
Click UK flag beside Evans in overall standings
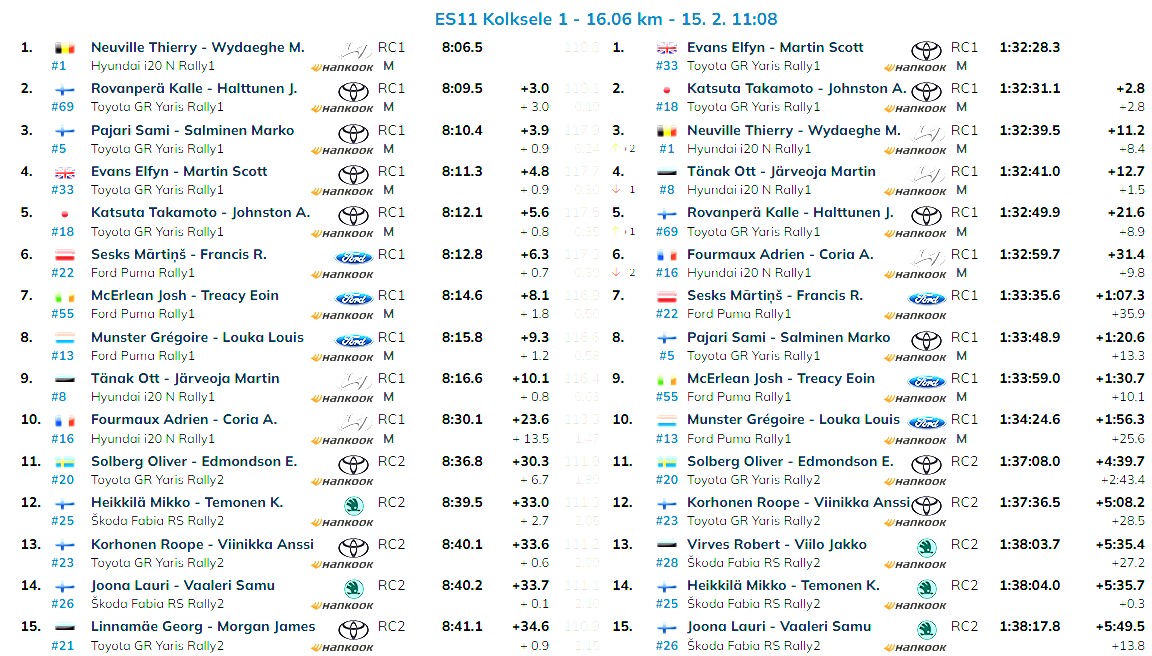click(x=667, y=48)
